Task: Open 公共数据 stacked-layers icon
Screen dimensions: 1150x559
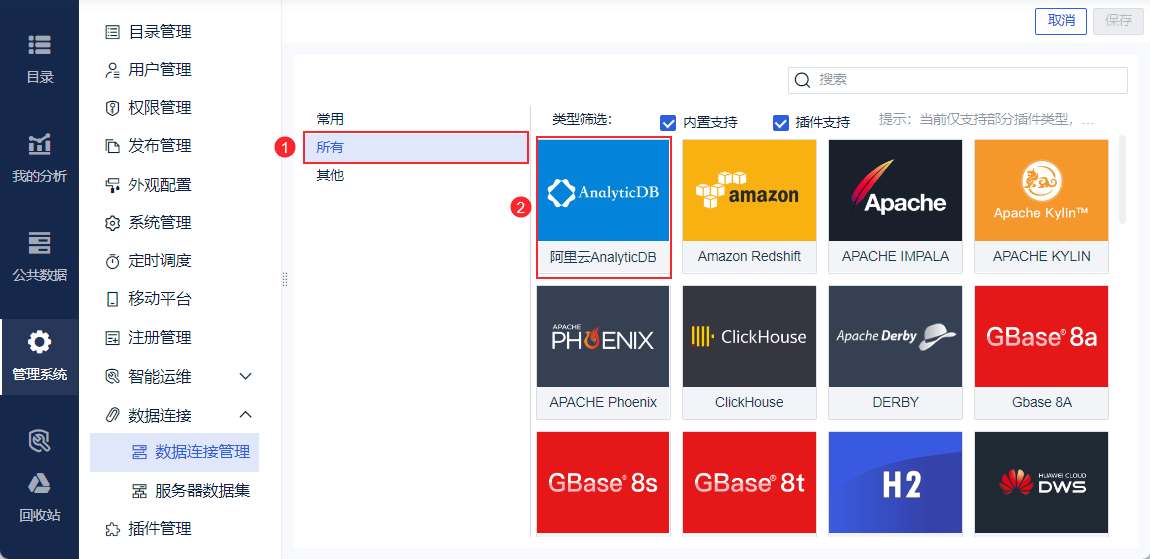Action: point(40,243)
